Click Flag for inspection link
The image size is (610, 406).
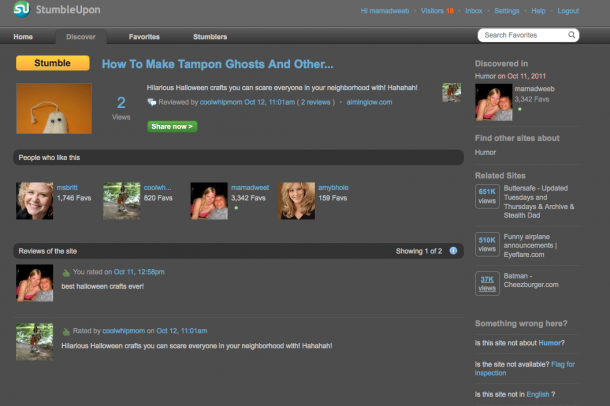524,369
